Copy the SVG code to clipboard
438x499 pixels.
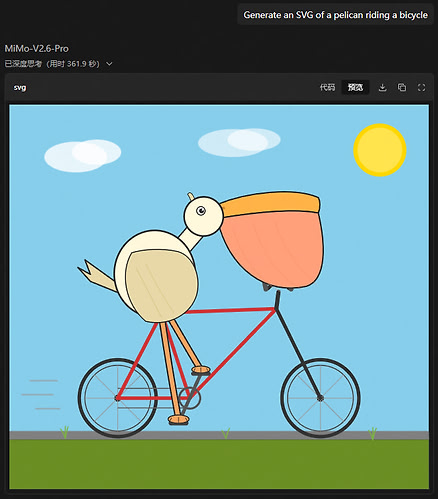[402, 87]
